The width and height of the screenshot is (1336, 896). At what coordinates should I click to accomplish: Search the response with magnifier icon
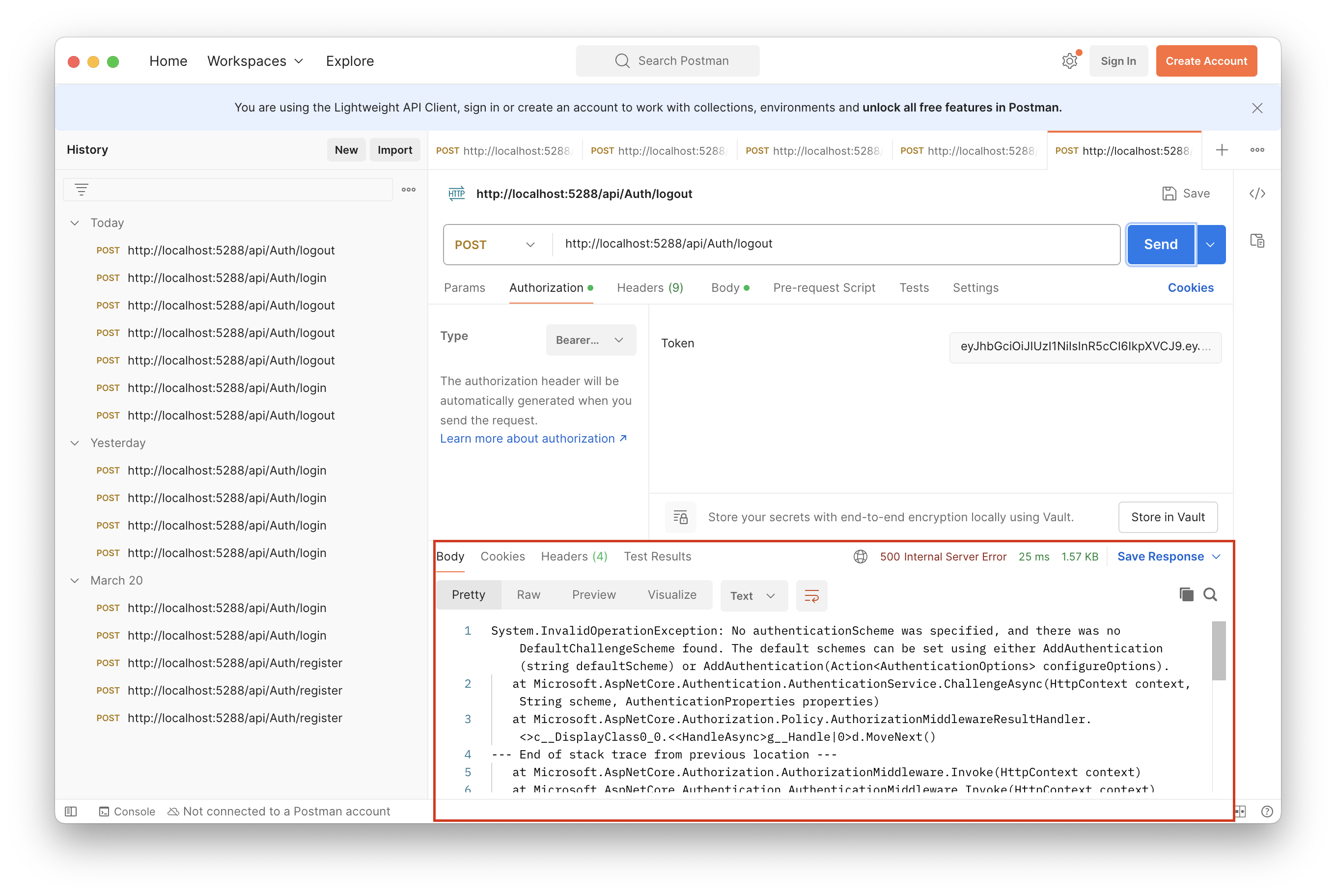[x=1210, y=594]
